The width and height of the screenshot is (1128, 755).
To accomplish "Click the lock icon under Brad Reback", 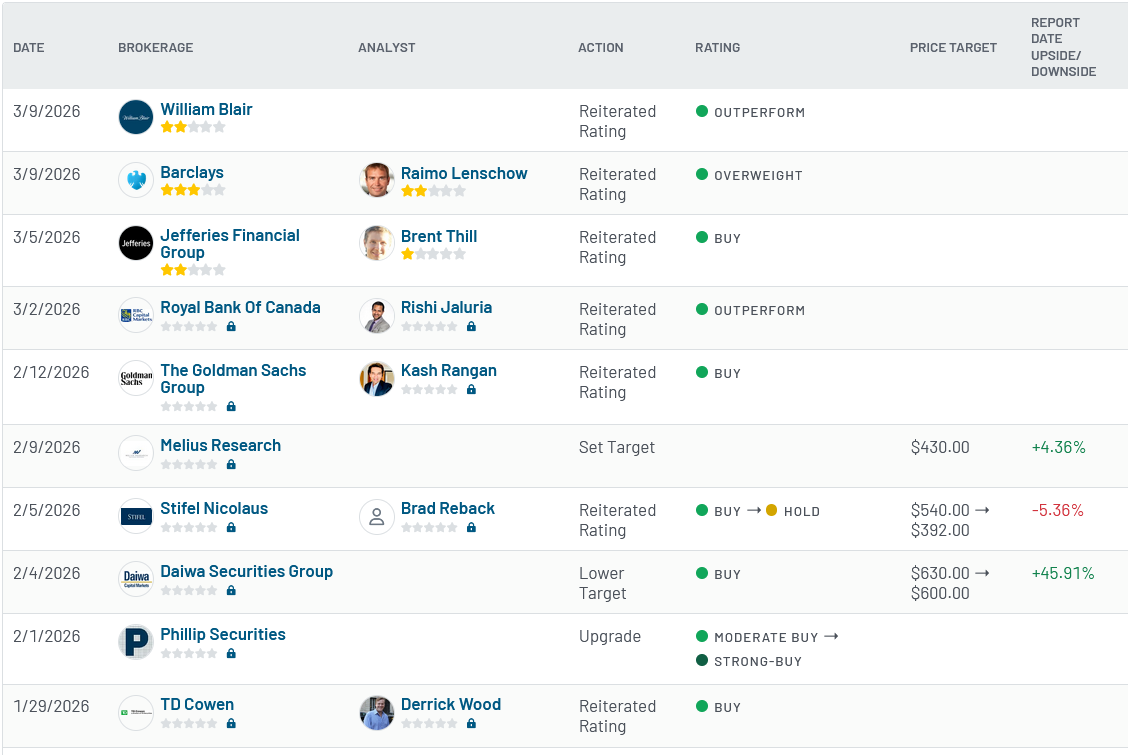I will click(x=471, y=527).
